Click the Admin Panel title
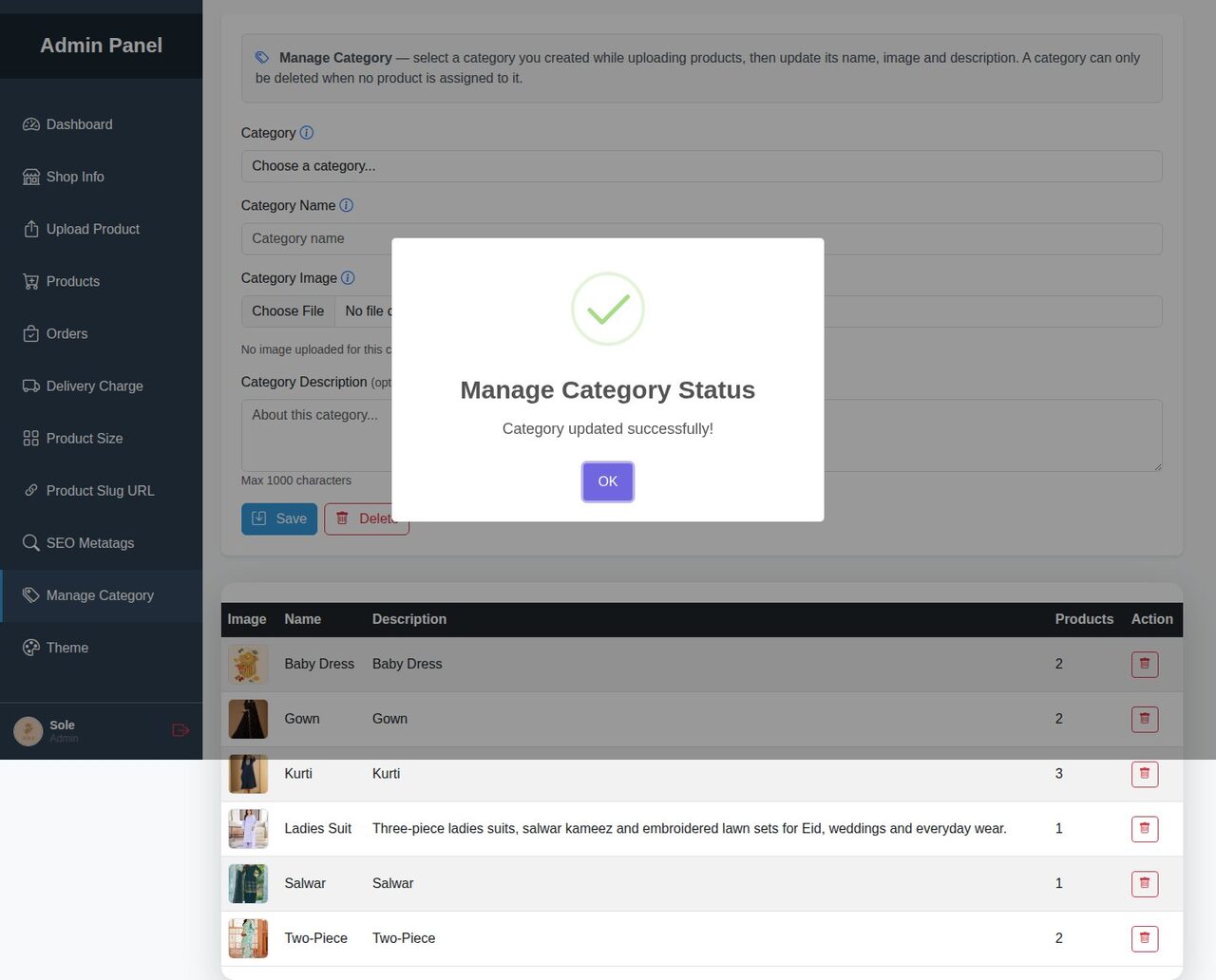Viewport: 1216px width, 980px height. click(101, 46)
